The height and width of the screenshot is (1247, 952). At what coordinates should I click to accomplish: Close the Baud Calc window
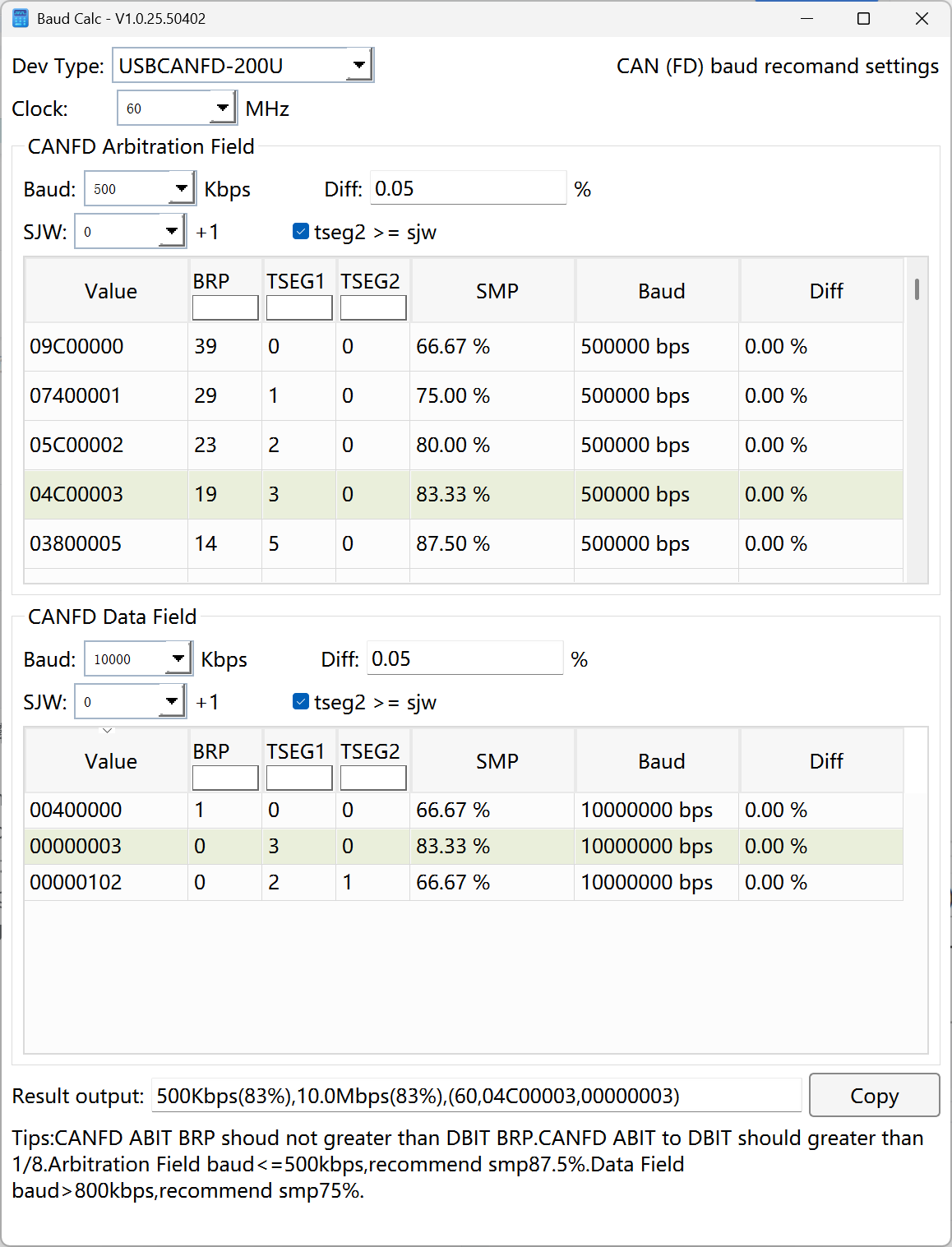922,18
